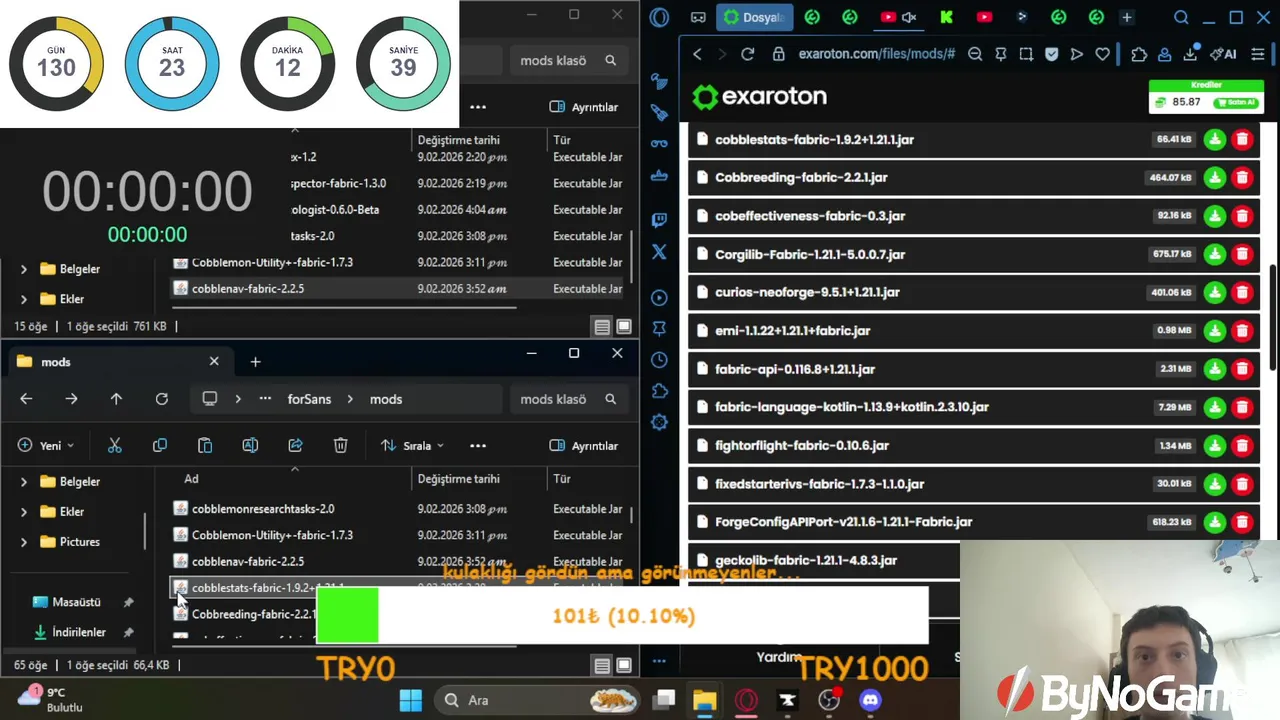Click the taskbar Ara search box
1280x720 pixels.
coord(538,700)
